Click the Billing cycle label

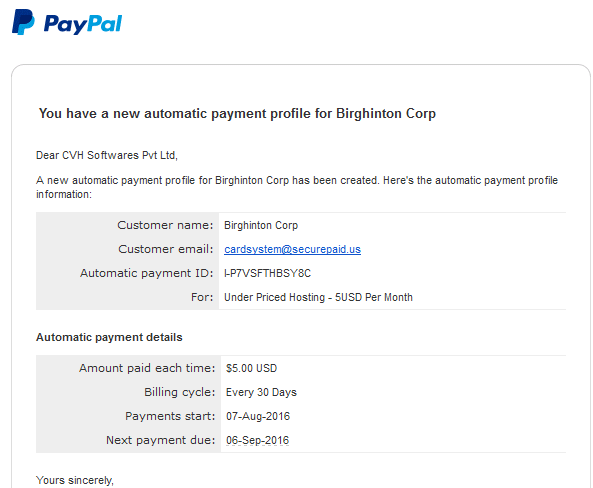point(180,392)
